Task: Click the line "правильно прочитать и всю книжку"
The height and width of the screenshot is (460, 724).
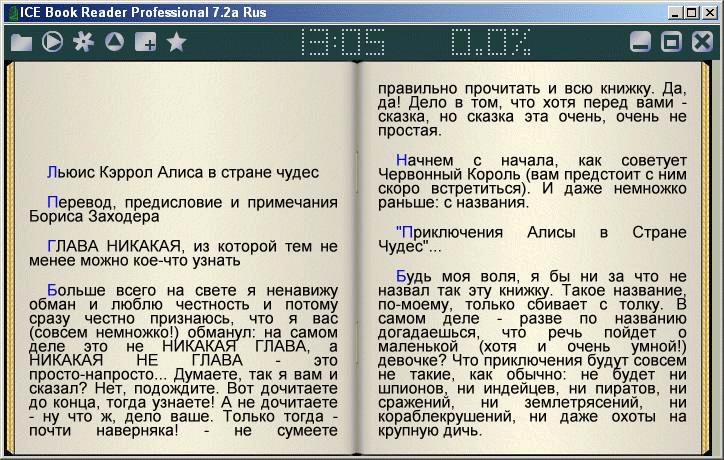Action: (515, 89)
